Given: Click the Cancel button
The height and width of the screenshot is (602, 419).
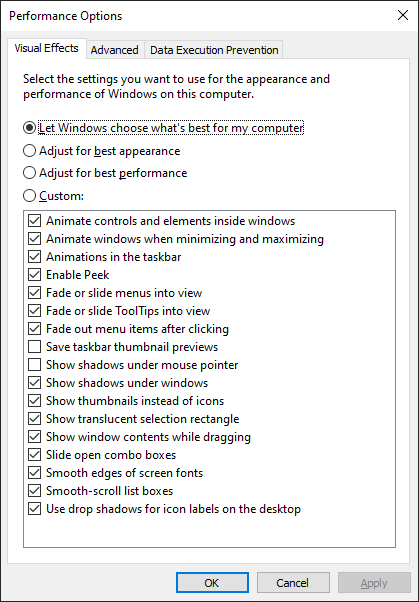Looking at the screenshot, I should coord(293,583).
